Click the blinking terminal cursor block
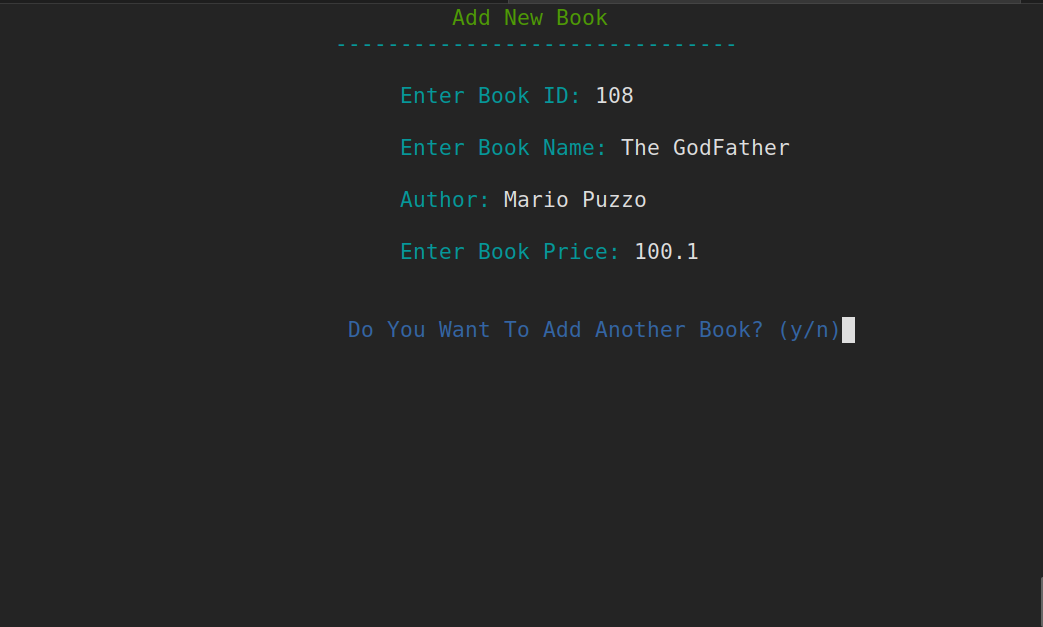The height and width of the screenshot is (627, 1043). [x=849, y=329]
